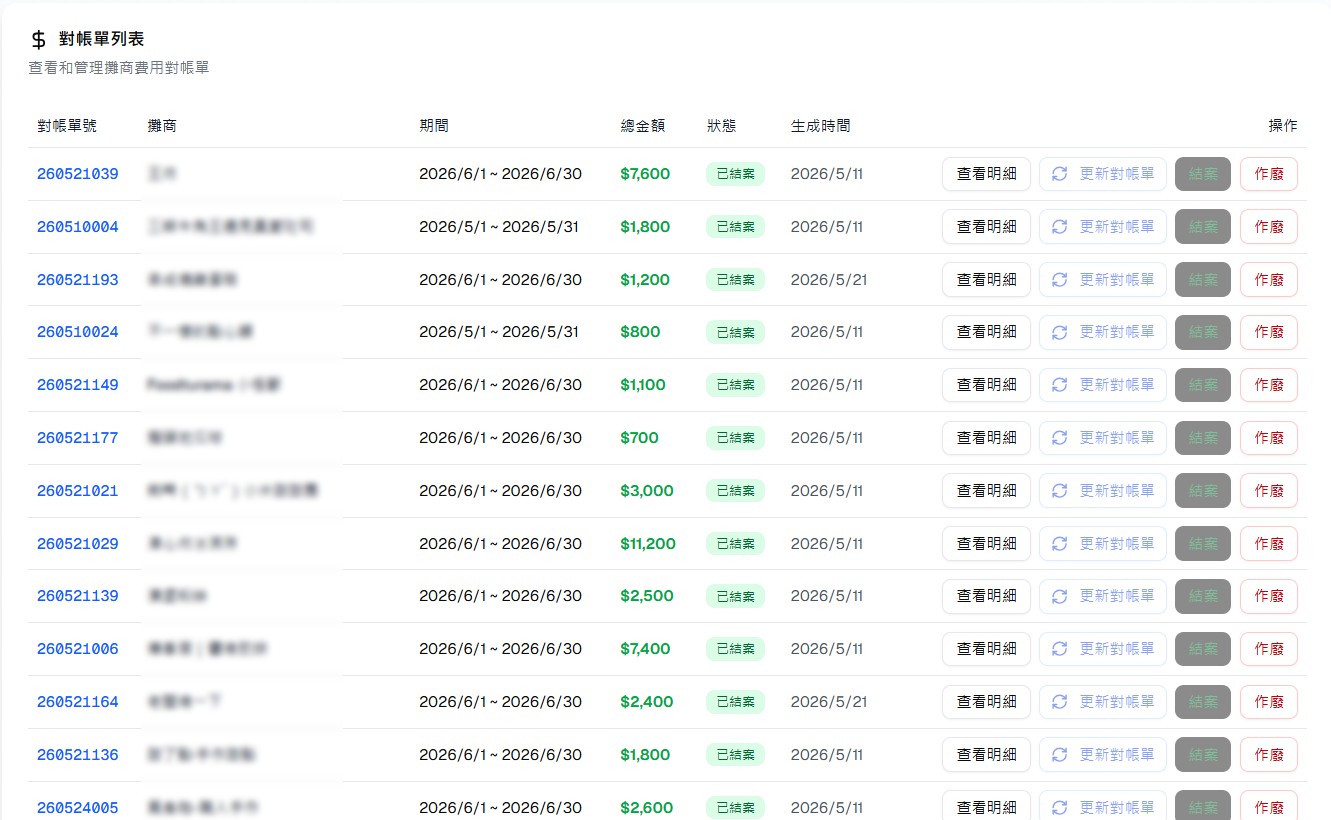Click refresh icon in row 260521039
This screenshot has height=820, width=1331.
coord(1060,174)
